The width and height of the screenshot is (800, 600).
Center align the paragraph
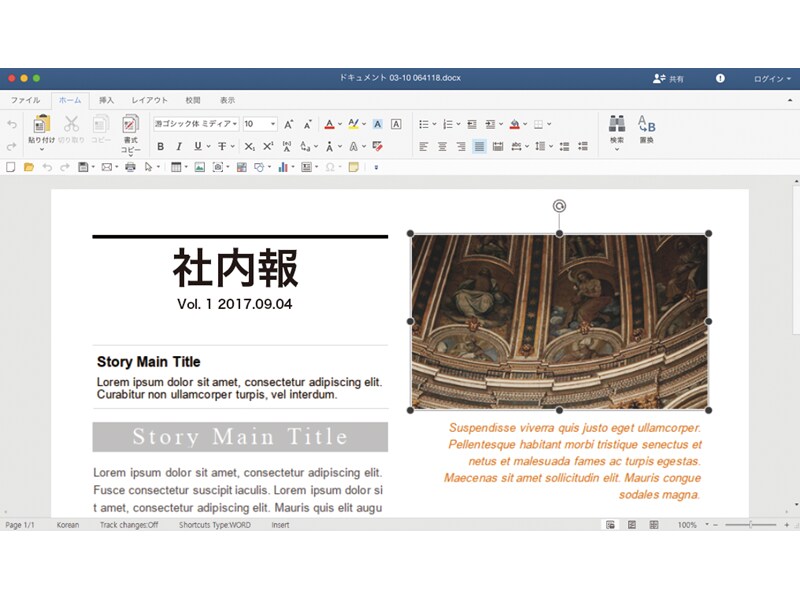(x=442, y=147)
